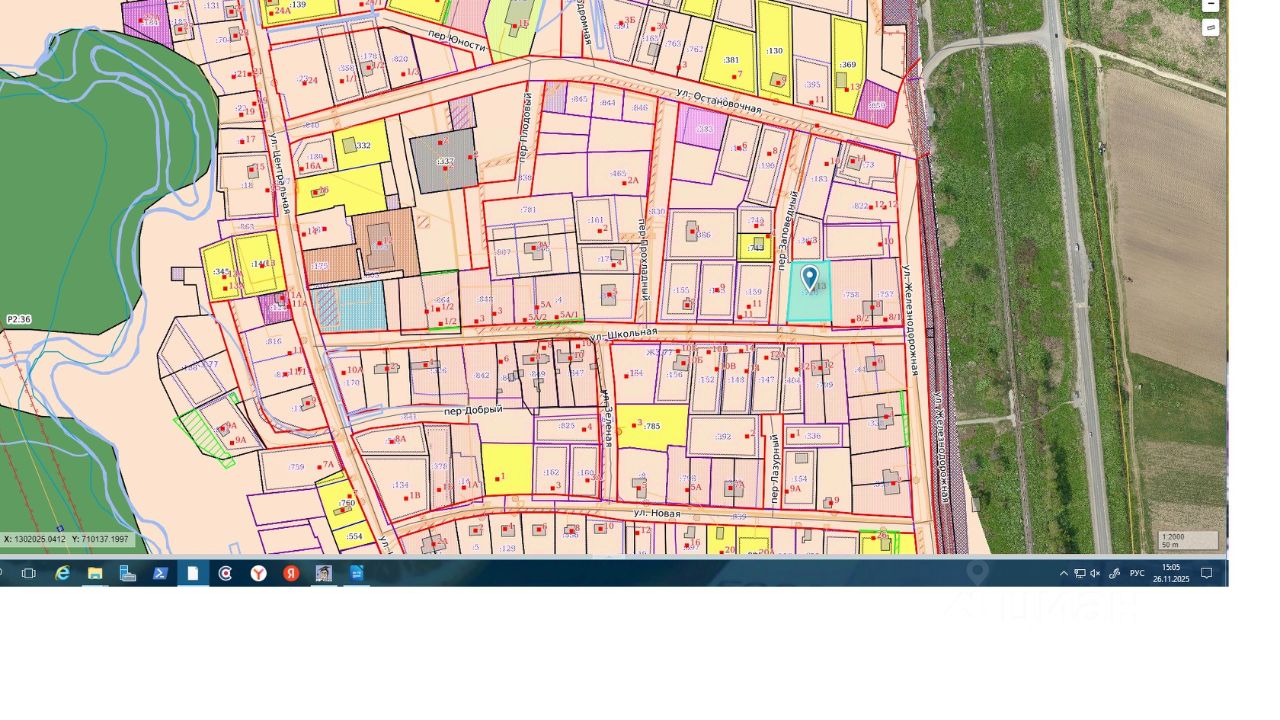Select the yellow parcel labeled :381
The width and height of the screenshot is (1280, 720).
(730, 58)
